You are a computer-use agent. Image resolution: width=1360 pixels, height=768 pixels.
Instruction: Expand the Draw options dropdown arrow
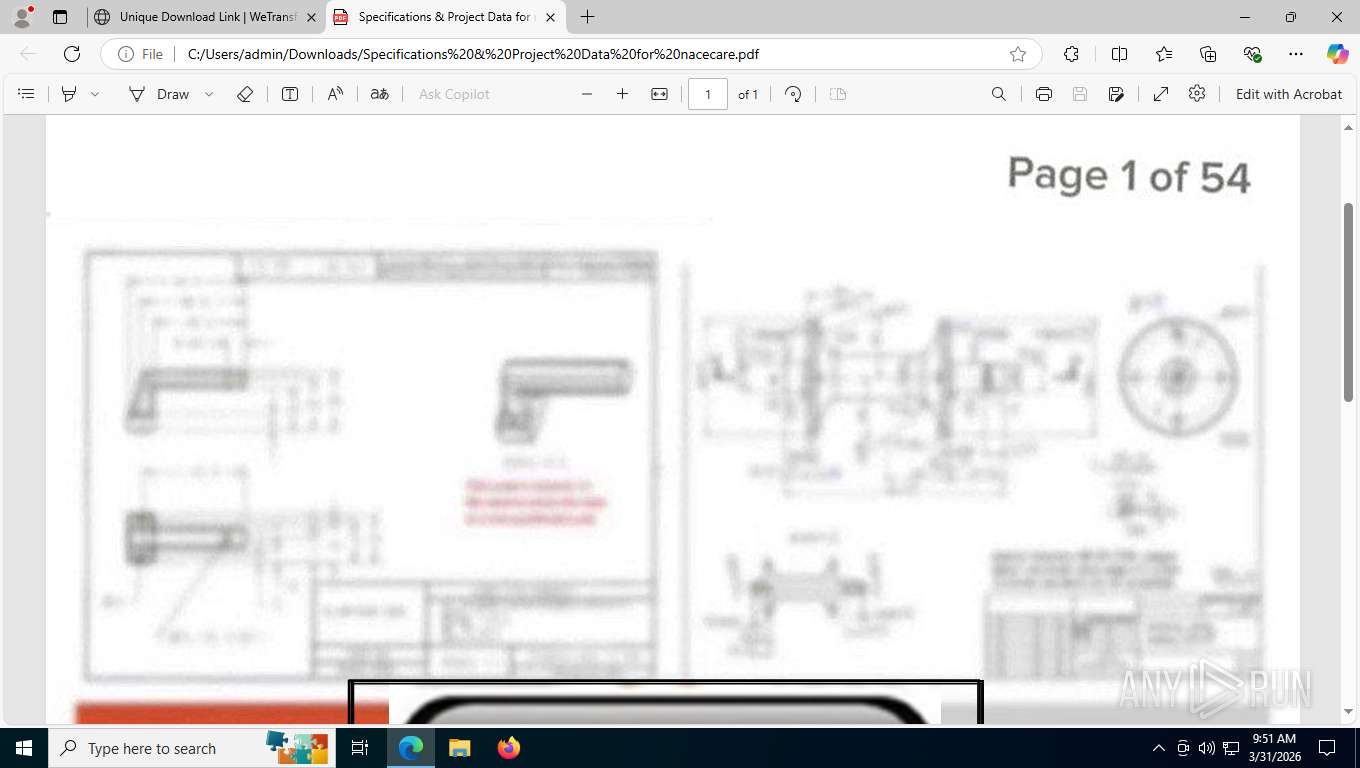[209, 94]
